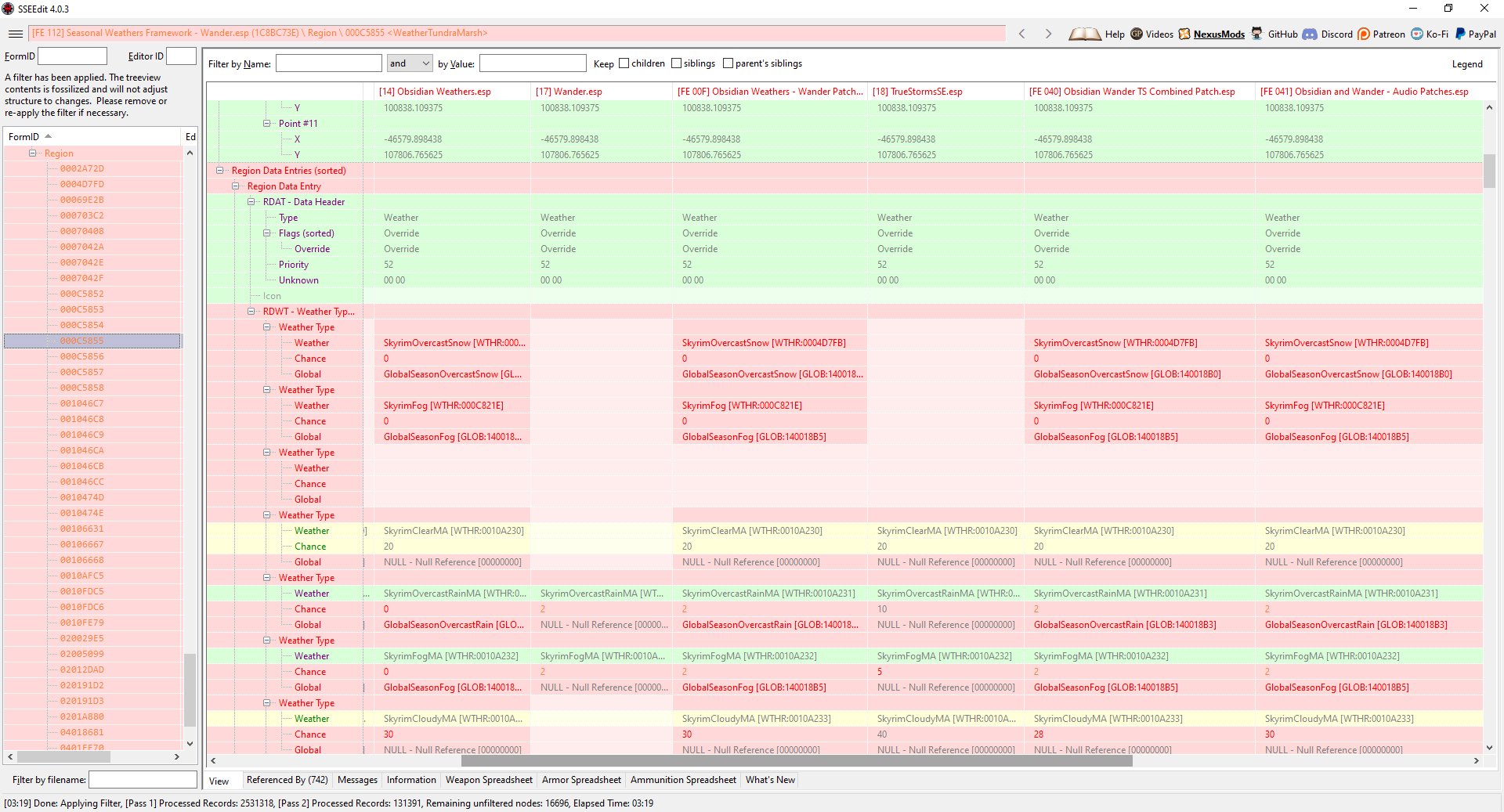Viewport: 1504px width, 812px height.
Task: Toggle Keep siblings checkbox
Action: (677, 63)
